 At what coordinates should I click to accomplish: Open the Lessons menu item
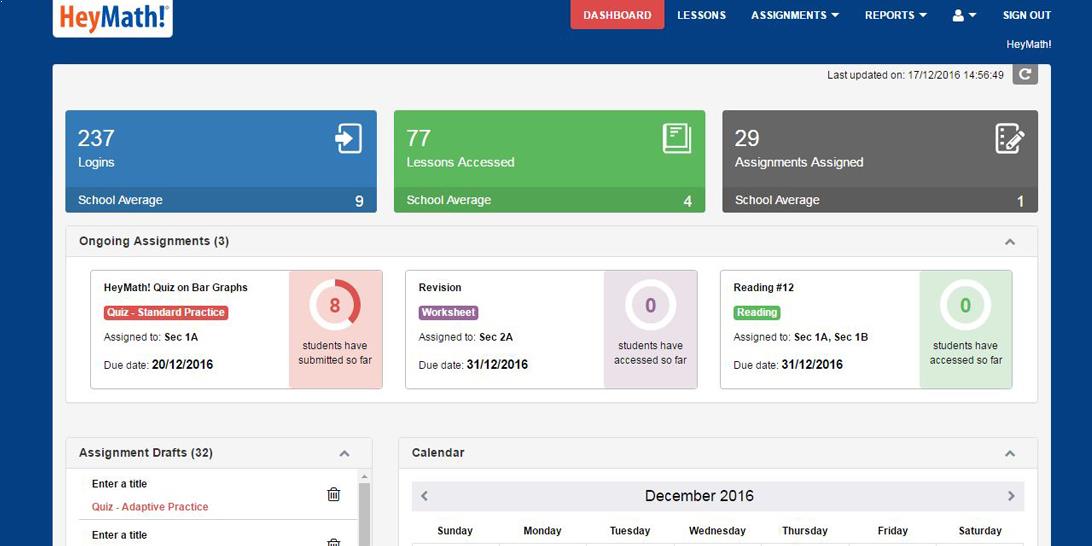point(701,15)
